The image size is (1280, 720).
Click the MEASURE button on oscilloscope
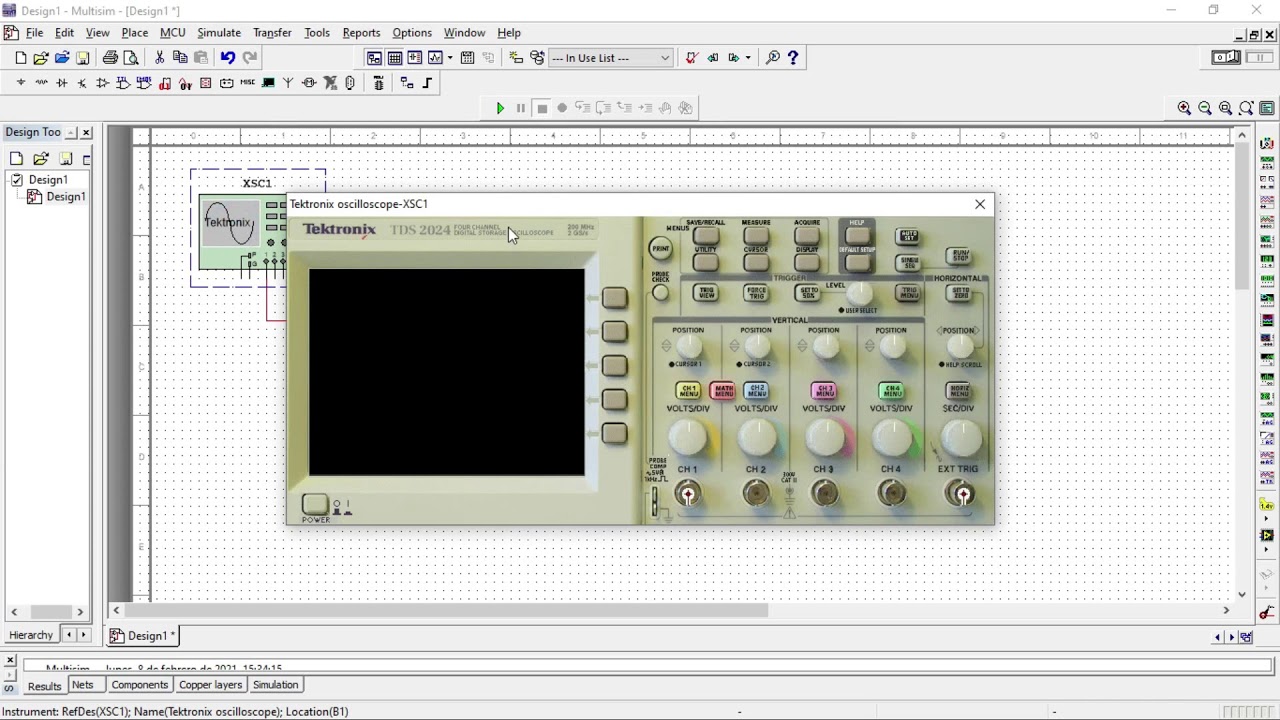[x=756, y=237]
